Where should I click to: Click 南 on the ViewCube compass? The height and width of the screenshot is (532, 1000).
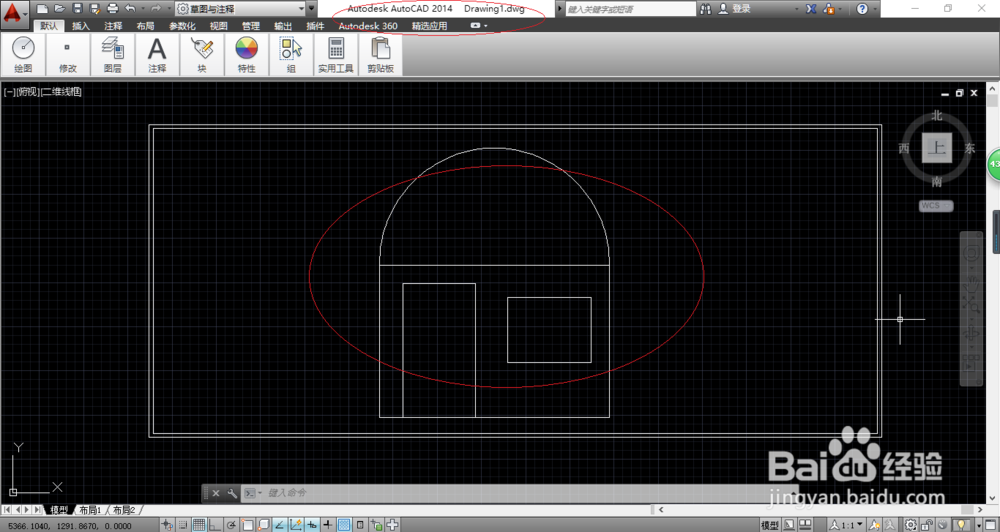click(x=936, y=182)
